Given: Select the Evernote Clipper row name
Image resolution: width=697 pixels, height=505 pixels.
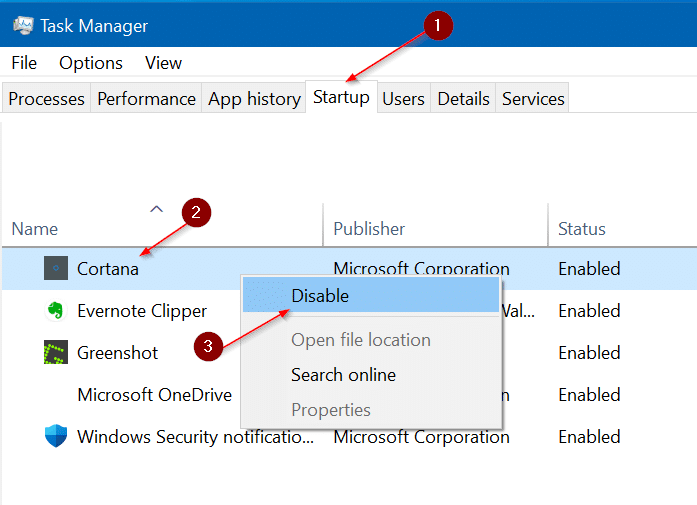Looking at the screenshot, I should click(142, 311).
